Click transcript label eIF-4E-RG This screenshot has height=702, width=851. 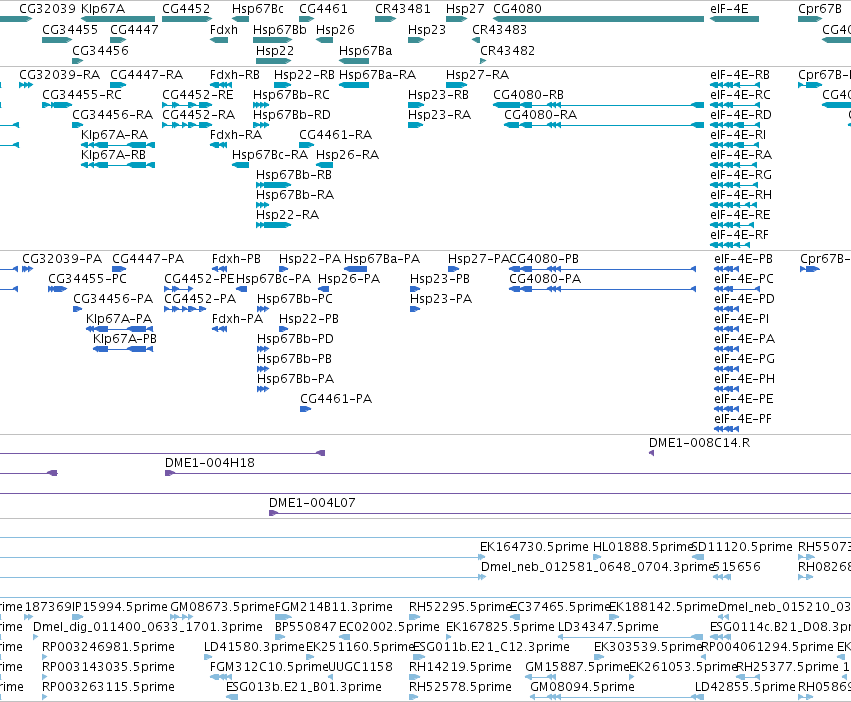(x=740, y=175)
